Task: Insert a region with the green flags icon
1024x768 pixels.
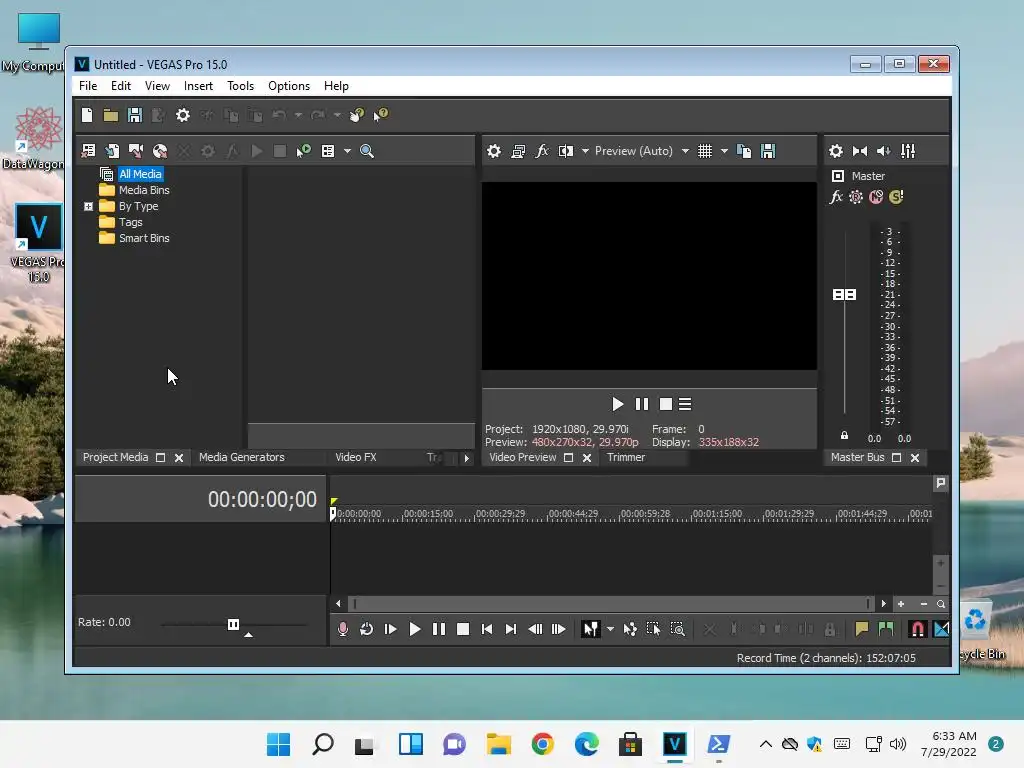Action: click(x=886, y=629)
